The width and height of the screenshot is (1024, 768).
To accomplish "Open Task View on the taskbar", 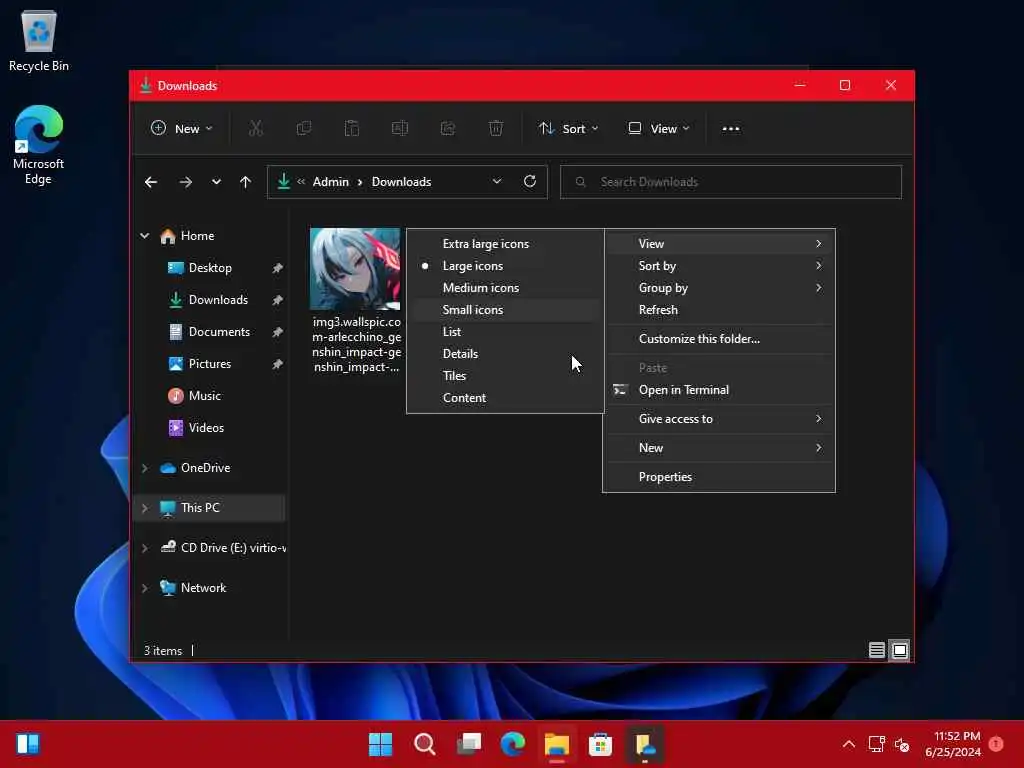I will pyautogui.click(x=468, y=744).
